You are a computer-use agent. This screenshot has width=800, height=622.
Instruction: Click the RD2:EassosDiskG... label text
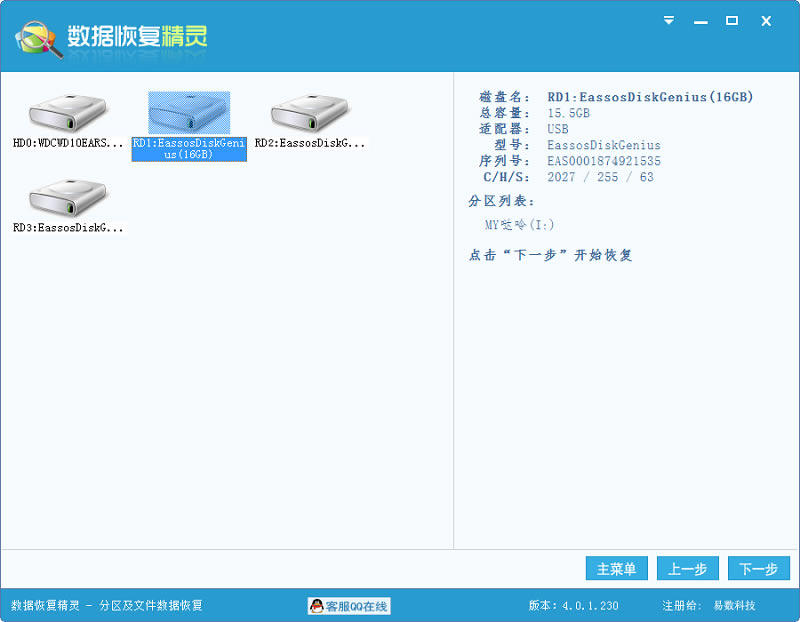[x=309, y=143]
